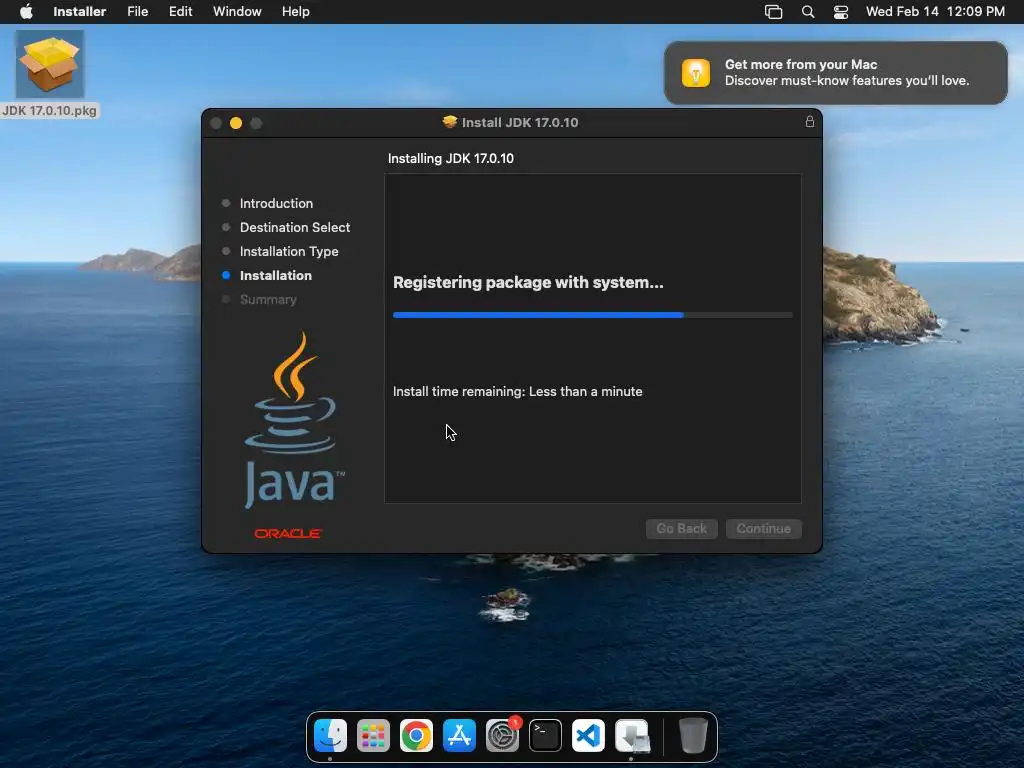
Task: Open the Window menu
Action: (237, 12)
